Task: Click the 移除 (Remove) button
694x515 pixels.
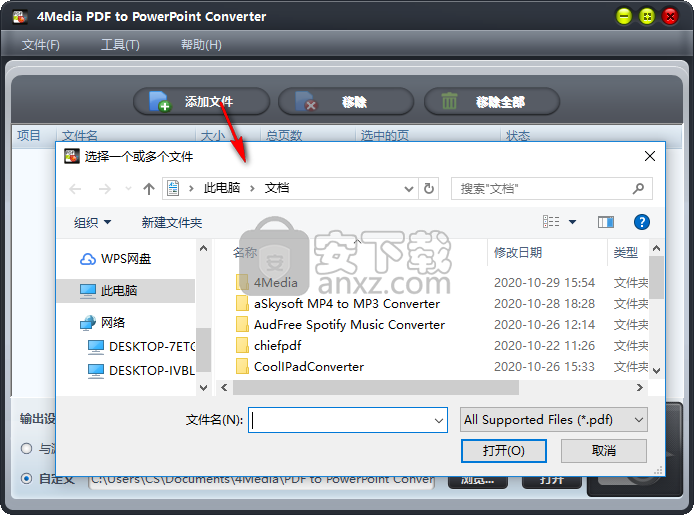Action: 346,102
